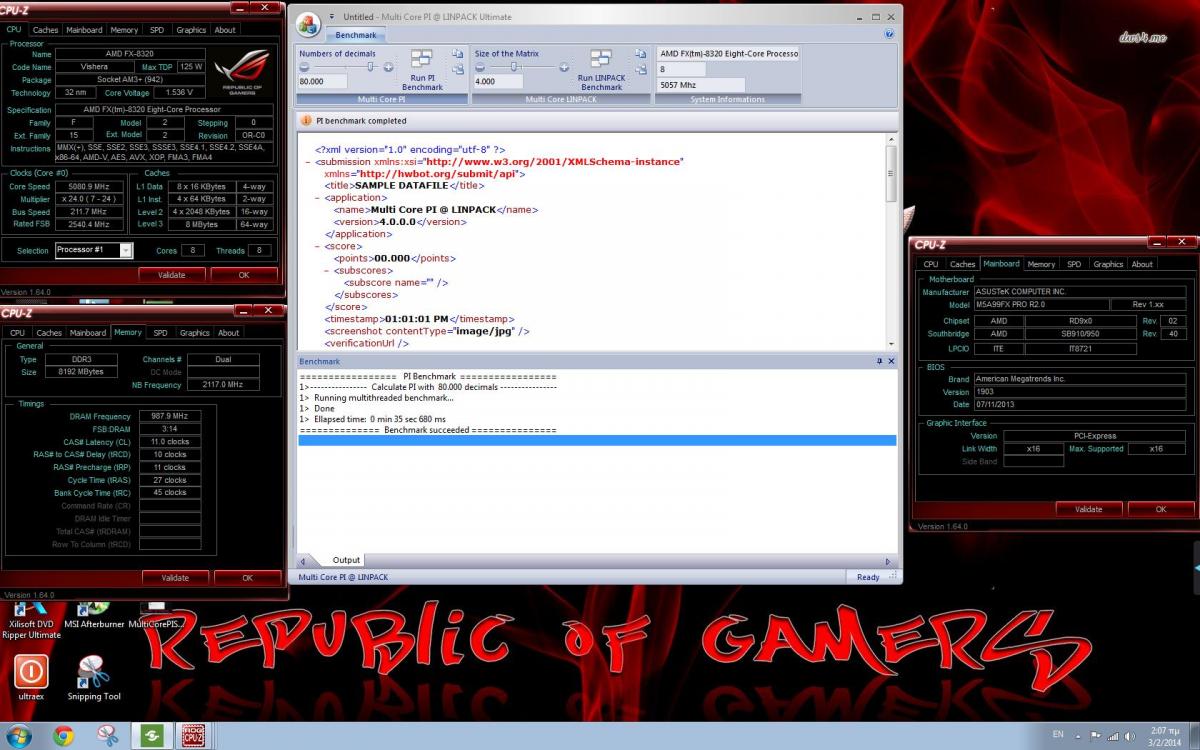Click the lower icon in Multi Core PI group
Viewport: 1200px width, 750px height.
[457, 70]
